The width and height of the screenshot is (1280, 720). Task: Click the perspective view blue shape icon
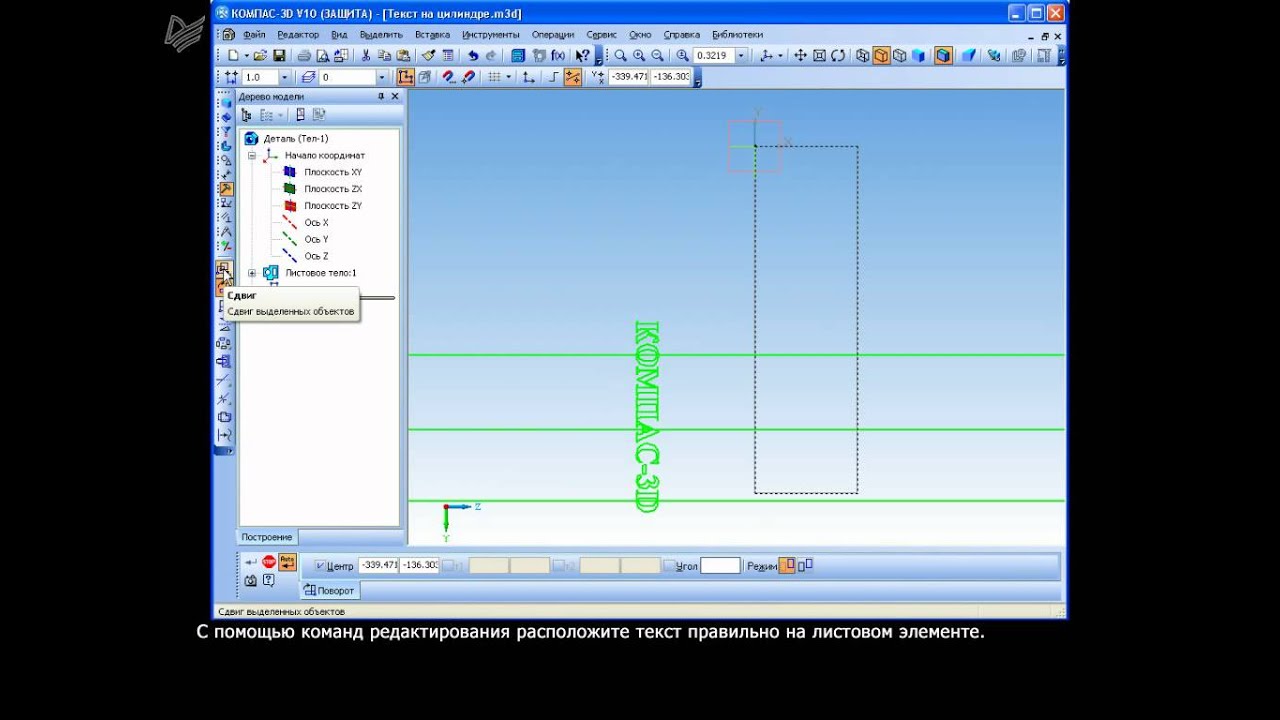coord(968,56)
